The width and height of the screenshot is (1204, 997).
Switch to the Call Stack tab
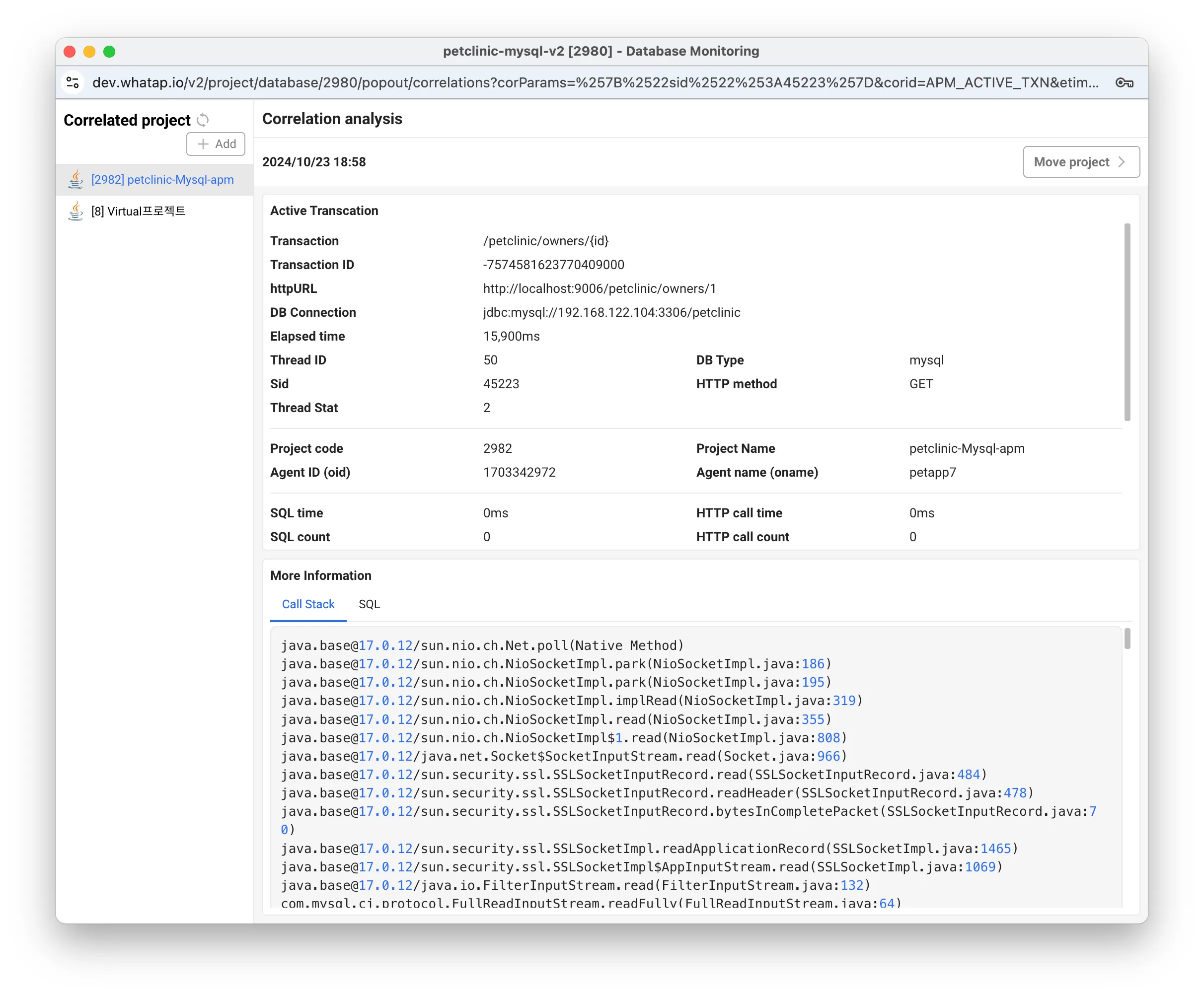click(308, 604)
